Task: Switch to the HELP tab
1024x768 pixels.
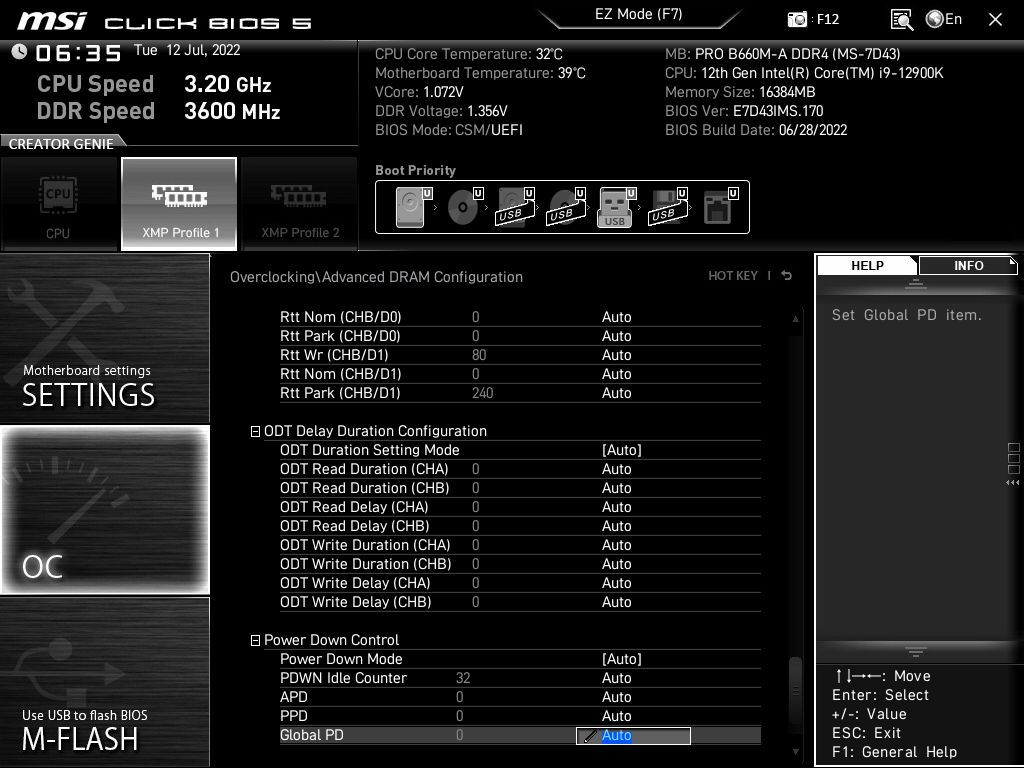Action: click(x=867, y=265)
